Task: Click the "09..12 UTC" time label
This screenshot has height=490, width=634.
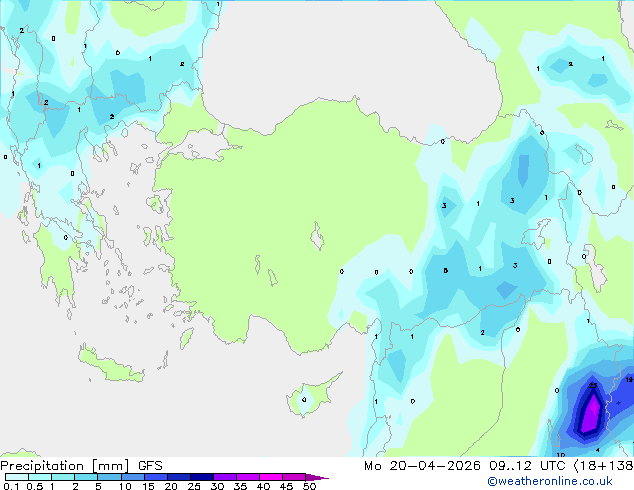Action: (x=527, y=466)
